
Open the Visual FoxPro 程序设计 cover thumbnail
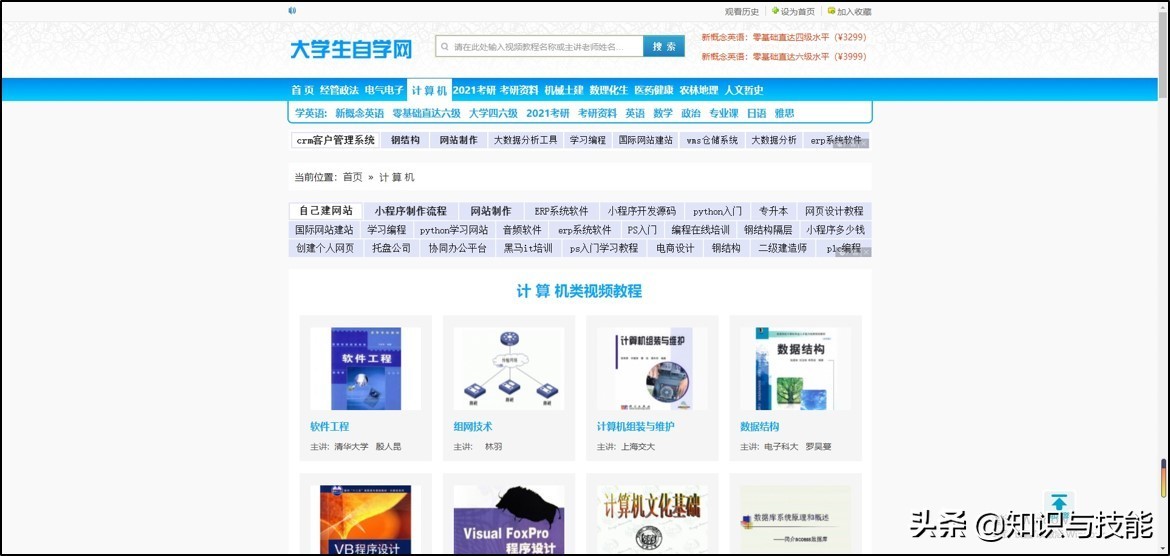pos(509,519)
